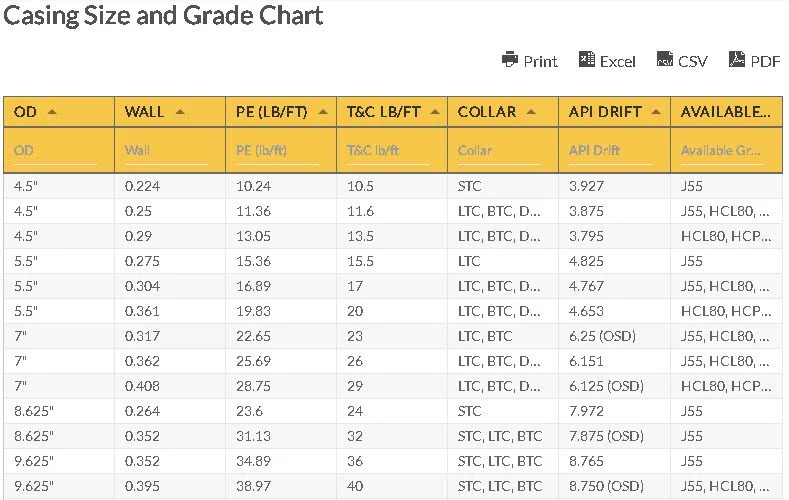Click the PE (lb/ft) filter box
This screenshot has height=500, width=789.
pos(277,151)
